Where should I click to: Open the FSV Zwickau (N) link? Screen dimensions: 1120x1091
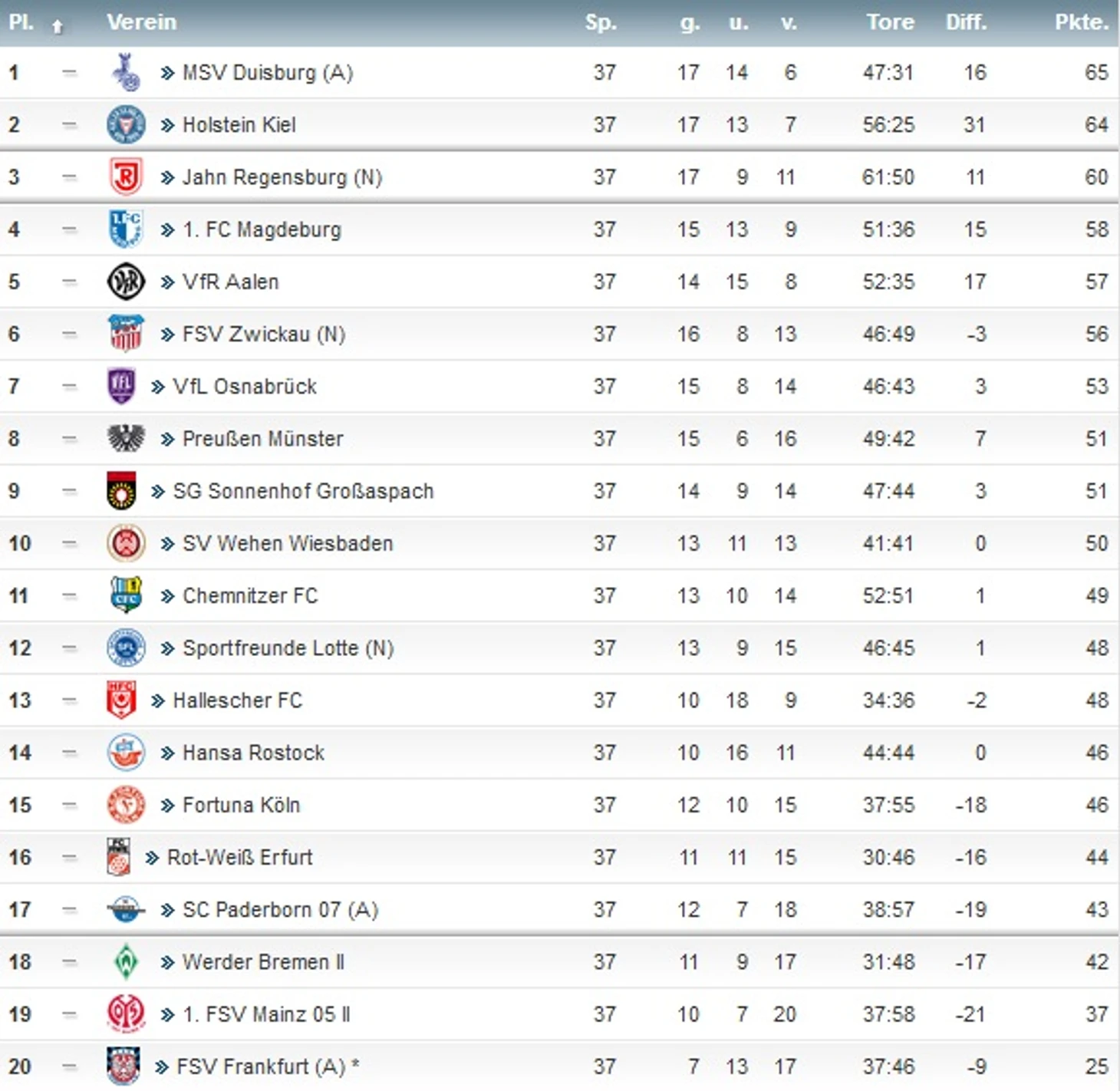pos(263,335)
